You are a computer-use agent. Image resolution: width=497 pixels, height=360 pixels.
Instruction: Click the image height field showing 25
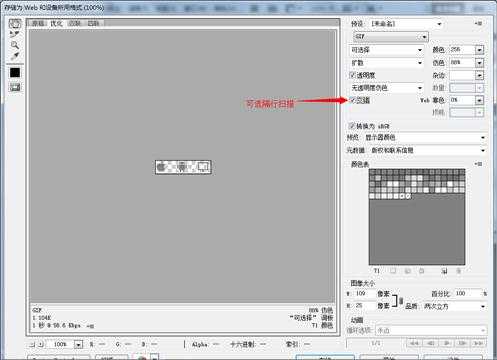tap(363, 305)
